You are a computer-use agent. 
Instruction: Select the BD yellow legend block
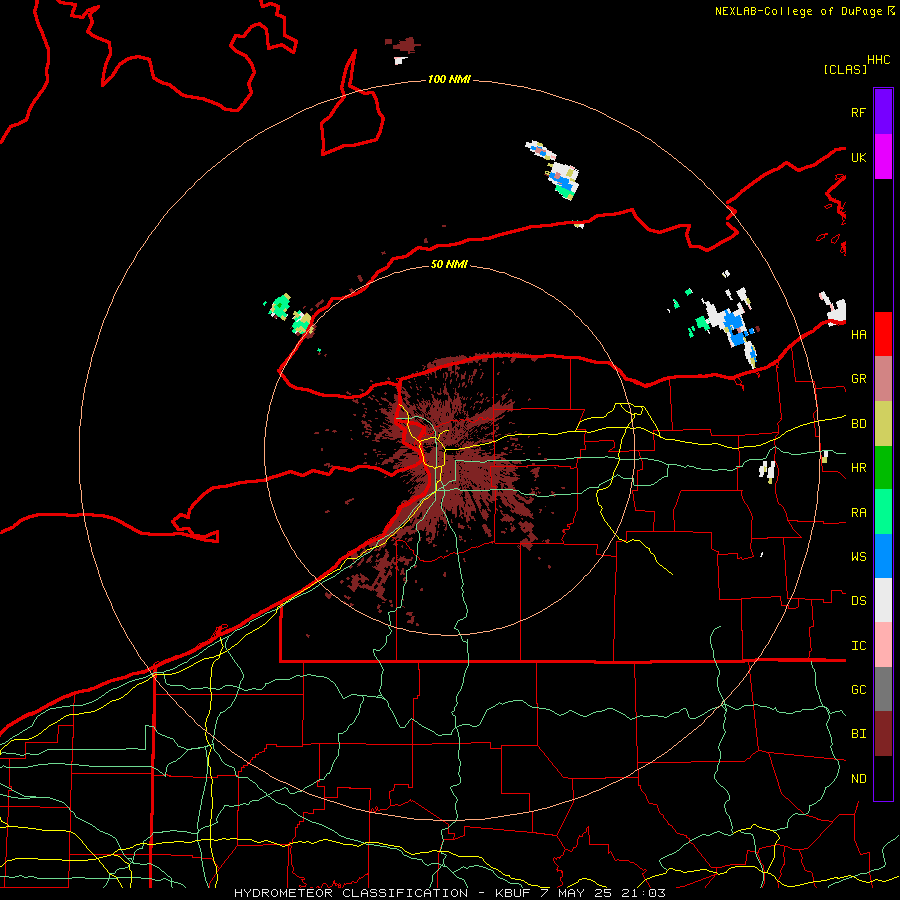tap(883, 424)
